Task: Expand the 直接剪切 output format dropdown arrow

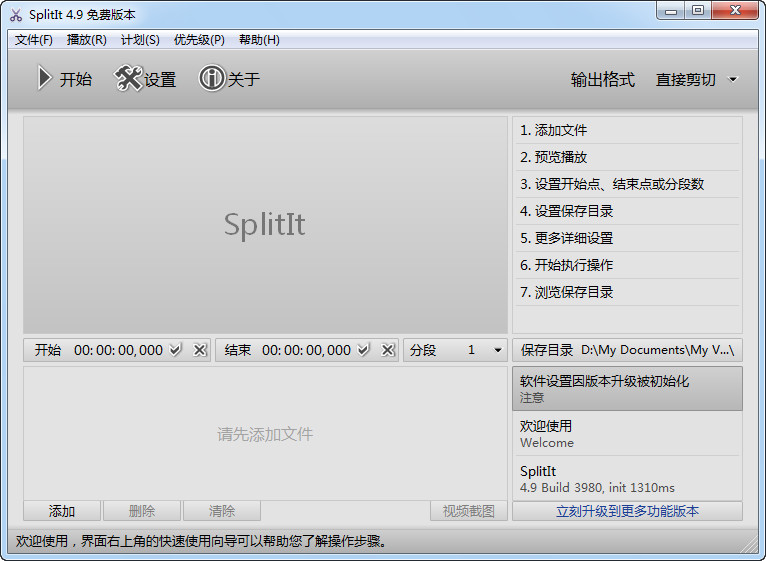Action: pyautogui.click(x=733, y=79)
